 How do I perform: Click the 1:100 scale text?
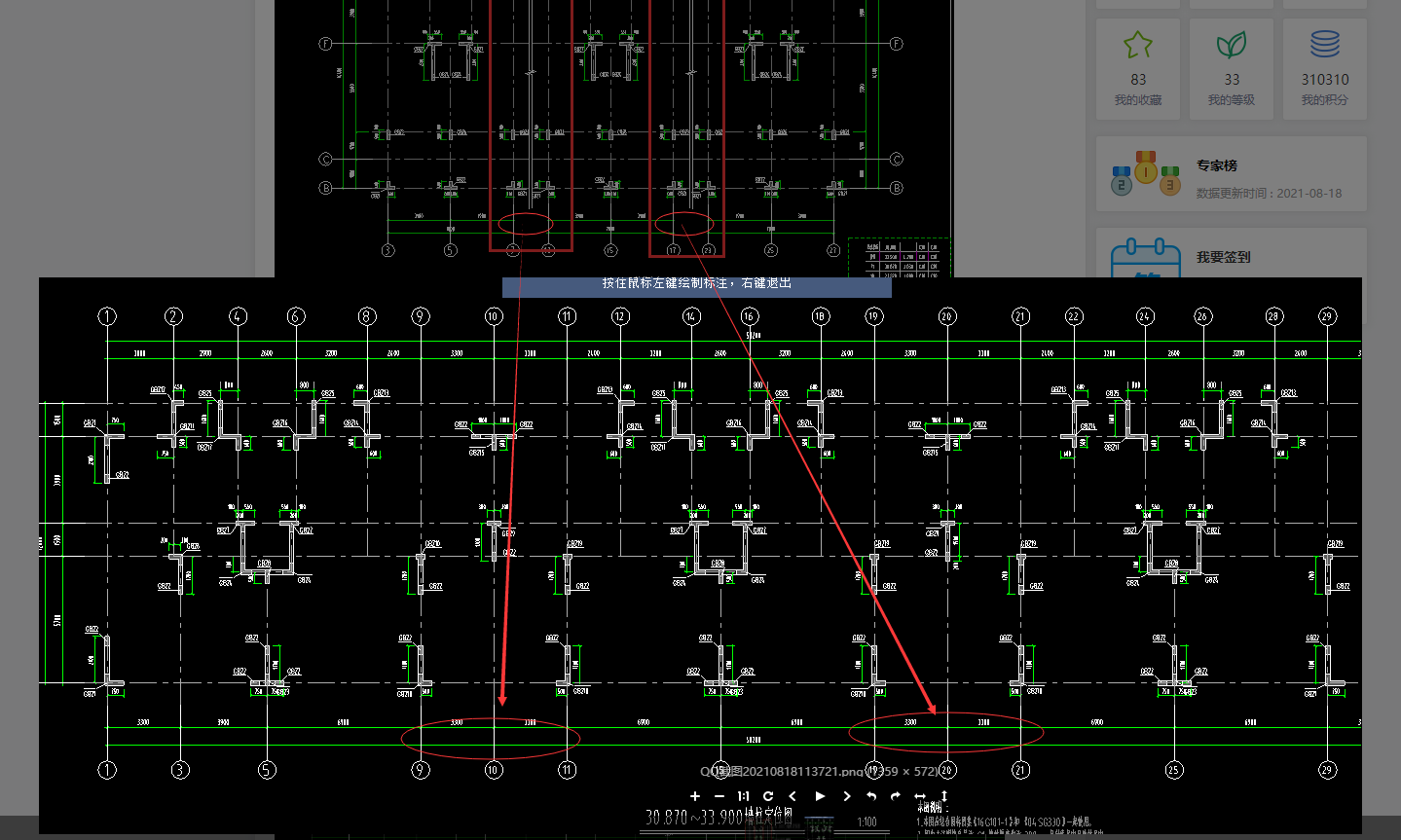866,822
